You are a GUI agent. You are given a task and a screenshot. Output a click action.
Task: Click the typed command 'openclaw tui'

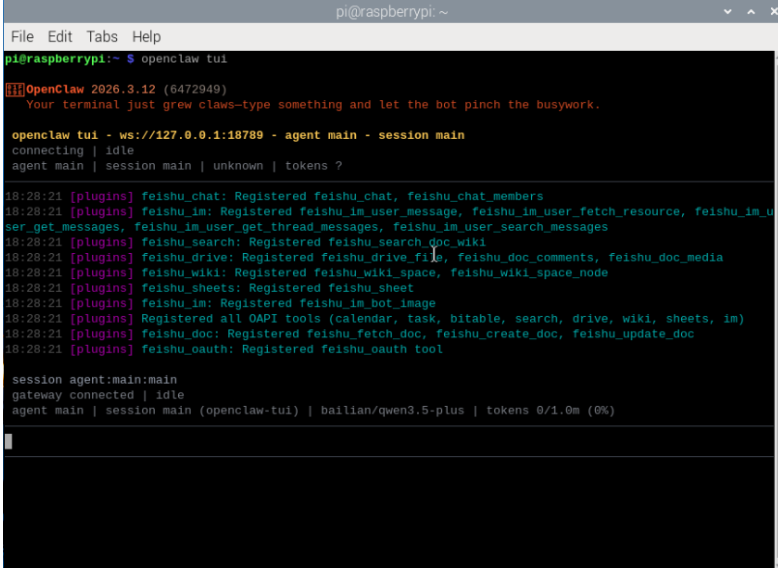[184, 59]
